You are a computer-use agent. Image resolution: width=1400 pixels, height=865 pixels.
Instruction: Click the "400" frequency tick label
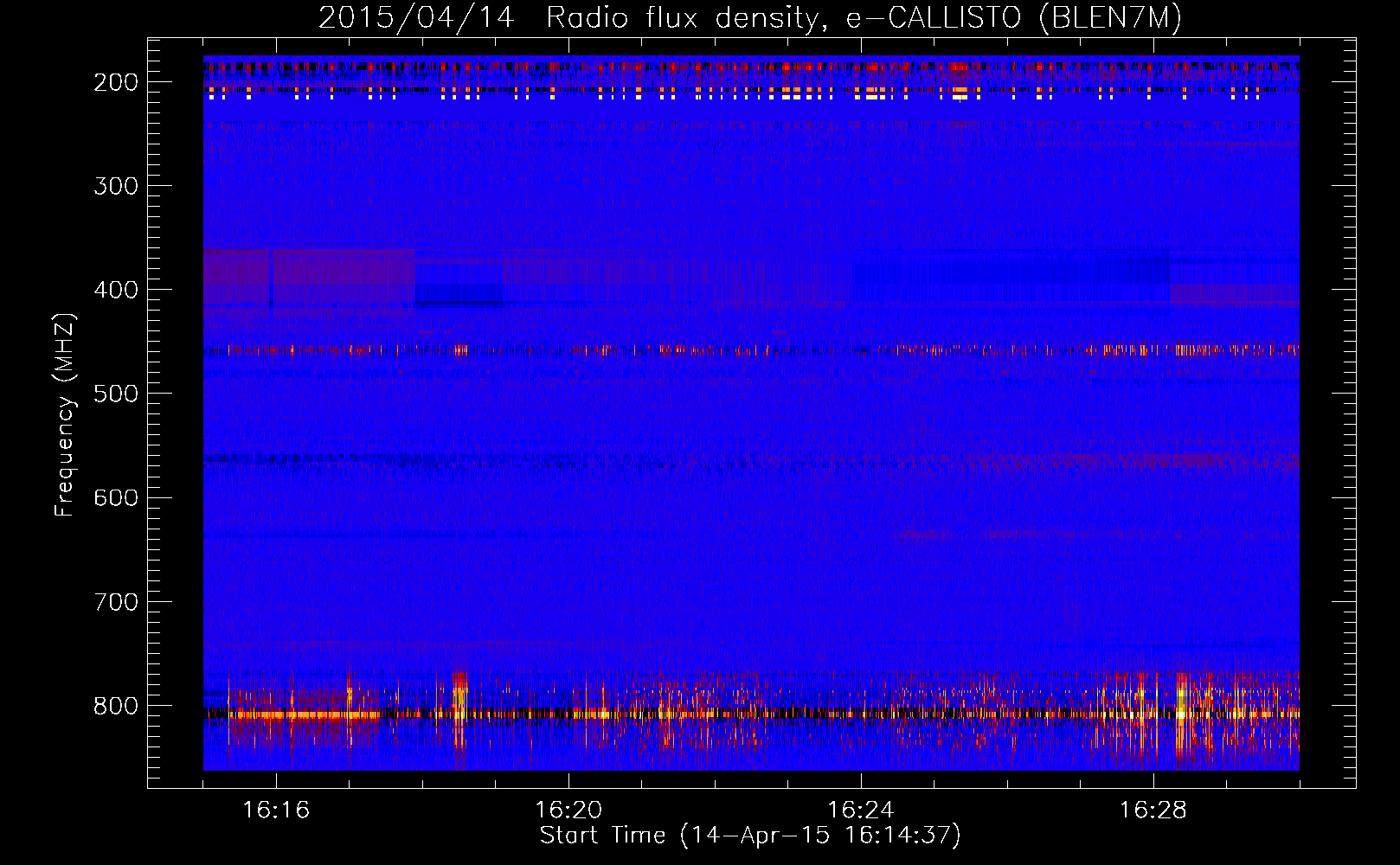point(116,290)
